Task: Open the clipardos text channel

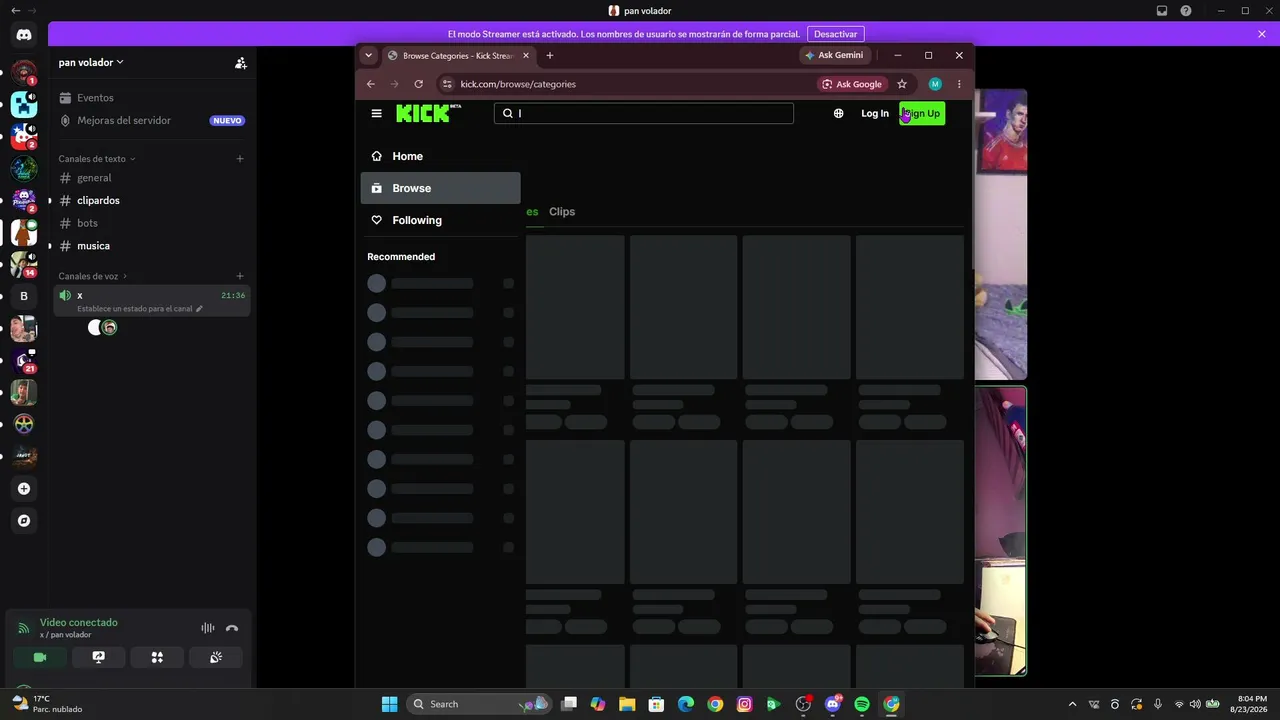Action: point(152,201)
